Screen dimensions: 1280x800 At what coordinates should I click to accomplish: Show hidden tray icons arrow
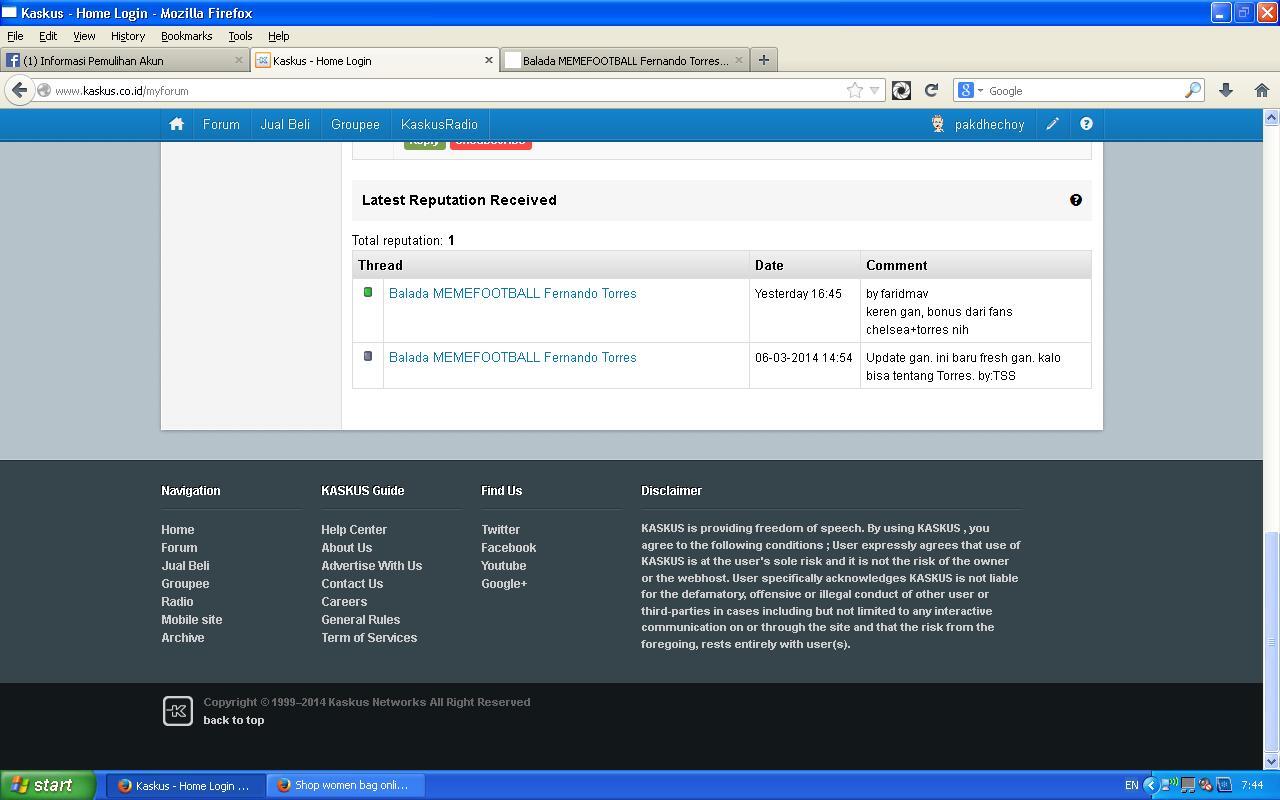[x=1150, y=785]
